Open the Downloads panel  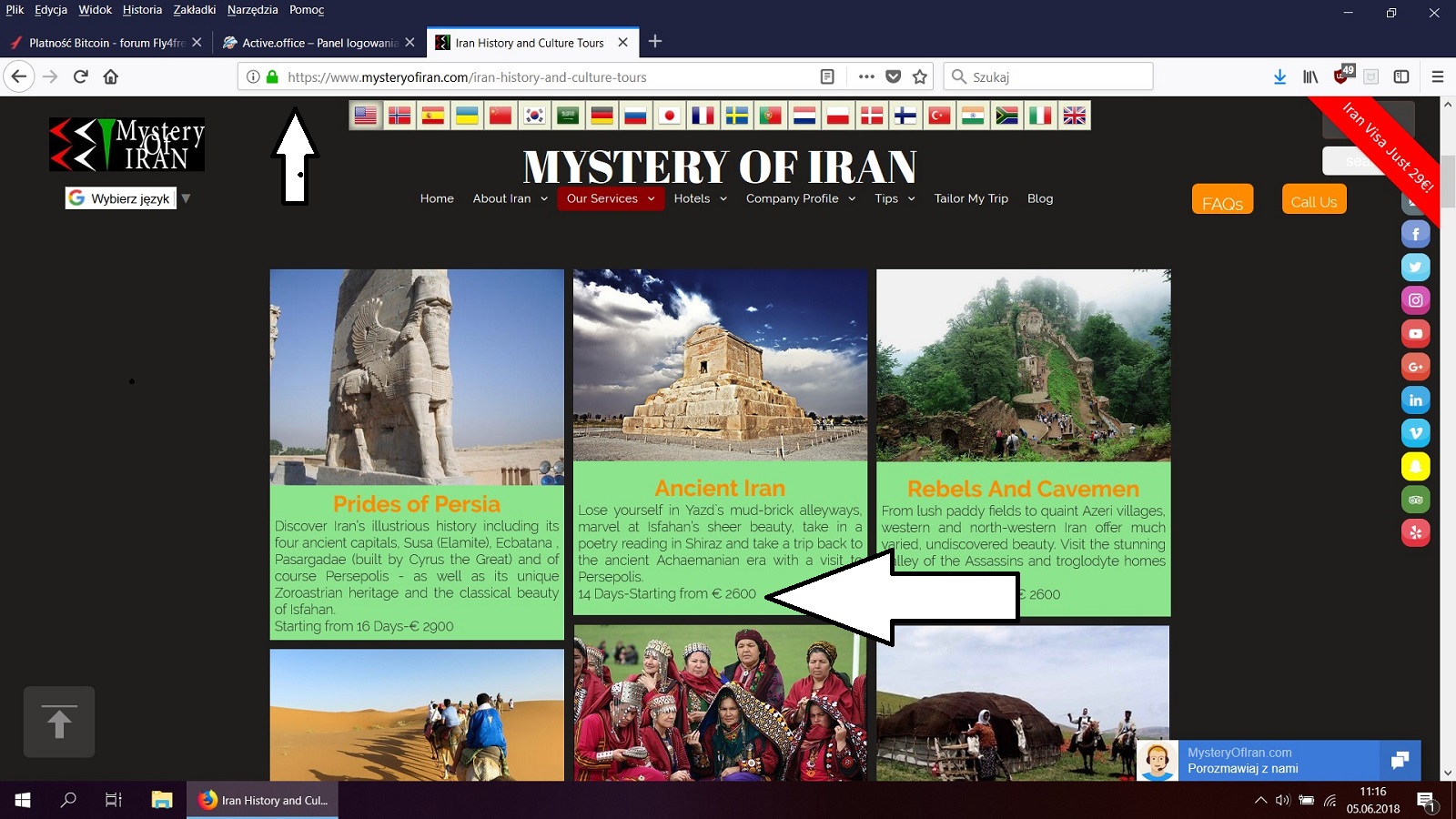(x=1279, y=77)
